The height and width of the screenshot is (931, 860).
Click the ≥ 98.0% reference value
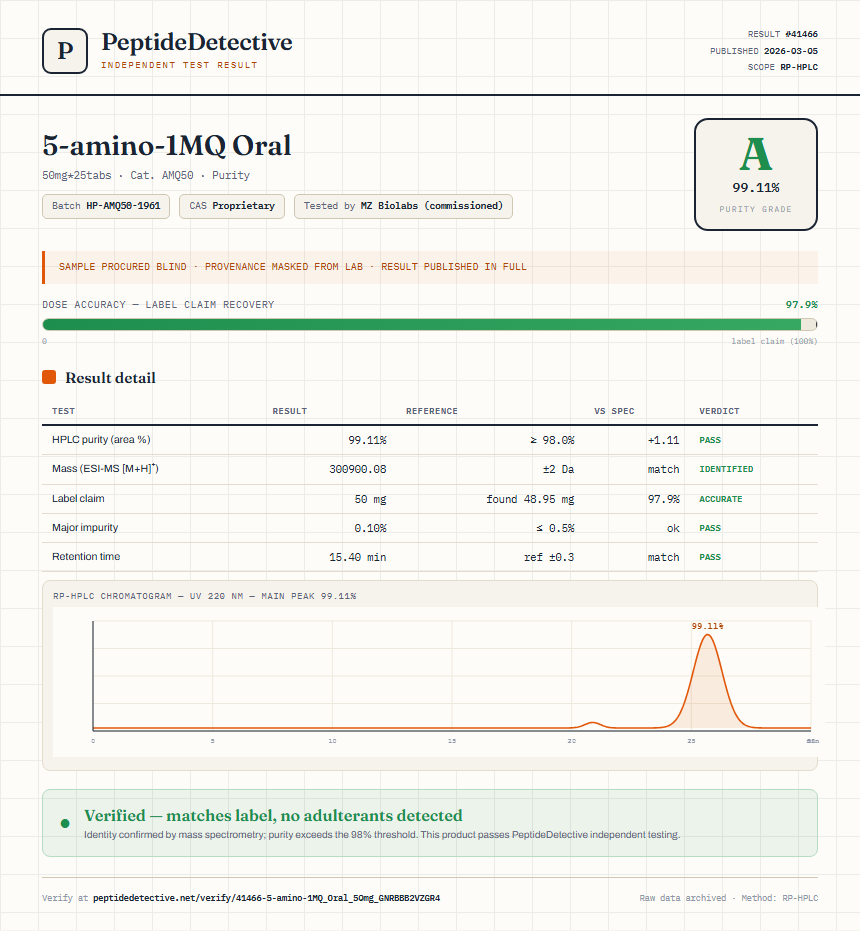[x=552, y=440]
